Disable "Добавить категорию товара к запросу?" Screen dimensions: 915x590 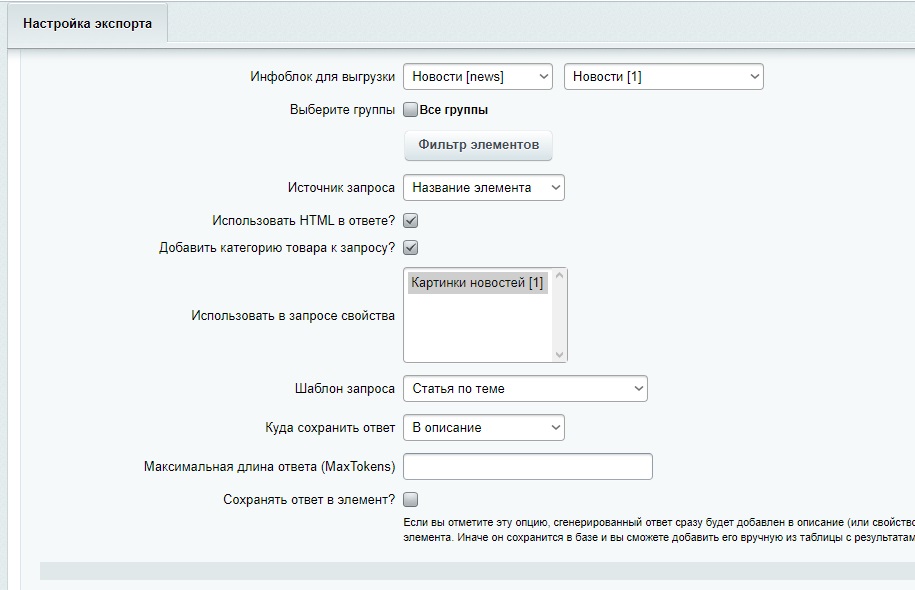pyautogui.click(x=409, y=247)
